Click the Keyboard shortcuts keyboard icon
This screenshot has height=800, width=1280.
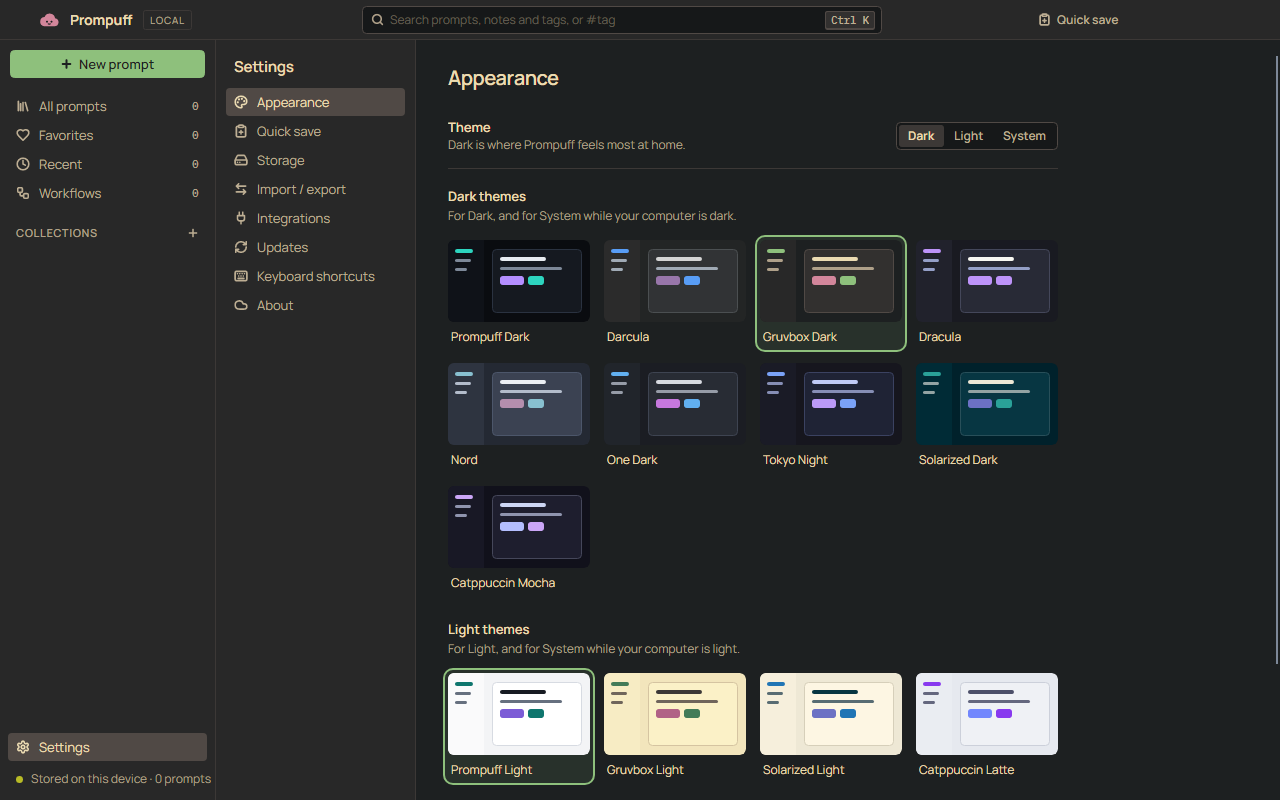(x=241, y=276)
